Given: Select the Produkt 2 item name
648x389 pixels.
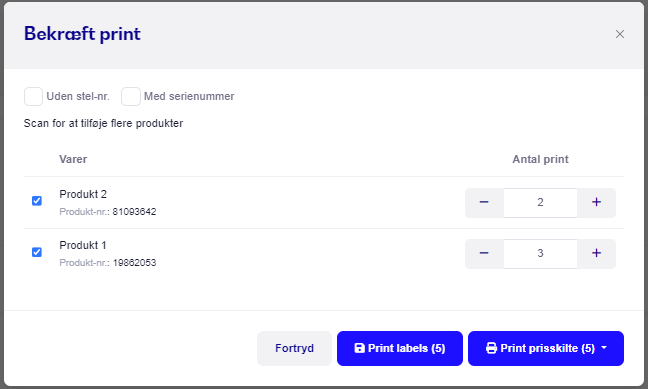Looking at the screenshot, I should tap(83, 194).
